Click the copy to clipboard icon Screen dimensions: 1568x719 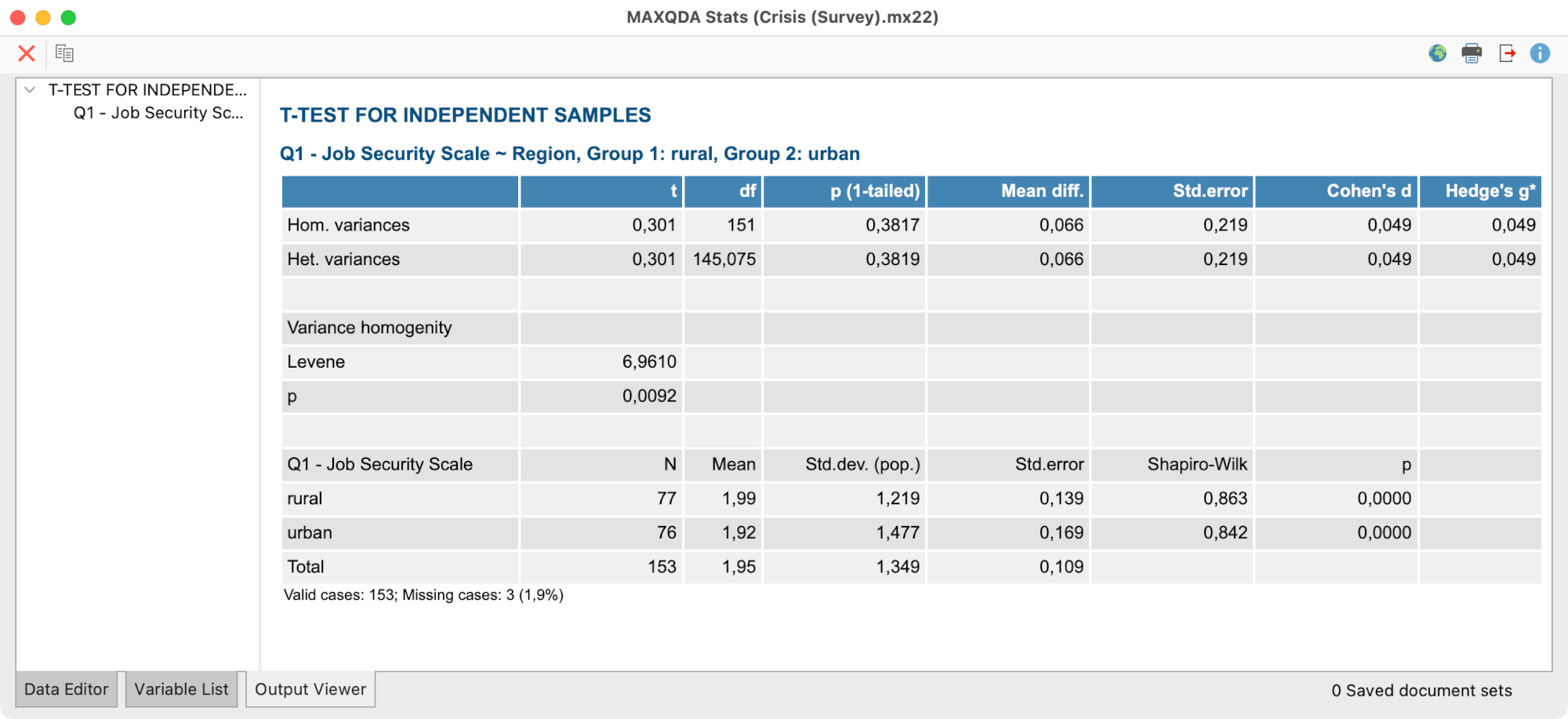(x=64, y=53)
